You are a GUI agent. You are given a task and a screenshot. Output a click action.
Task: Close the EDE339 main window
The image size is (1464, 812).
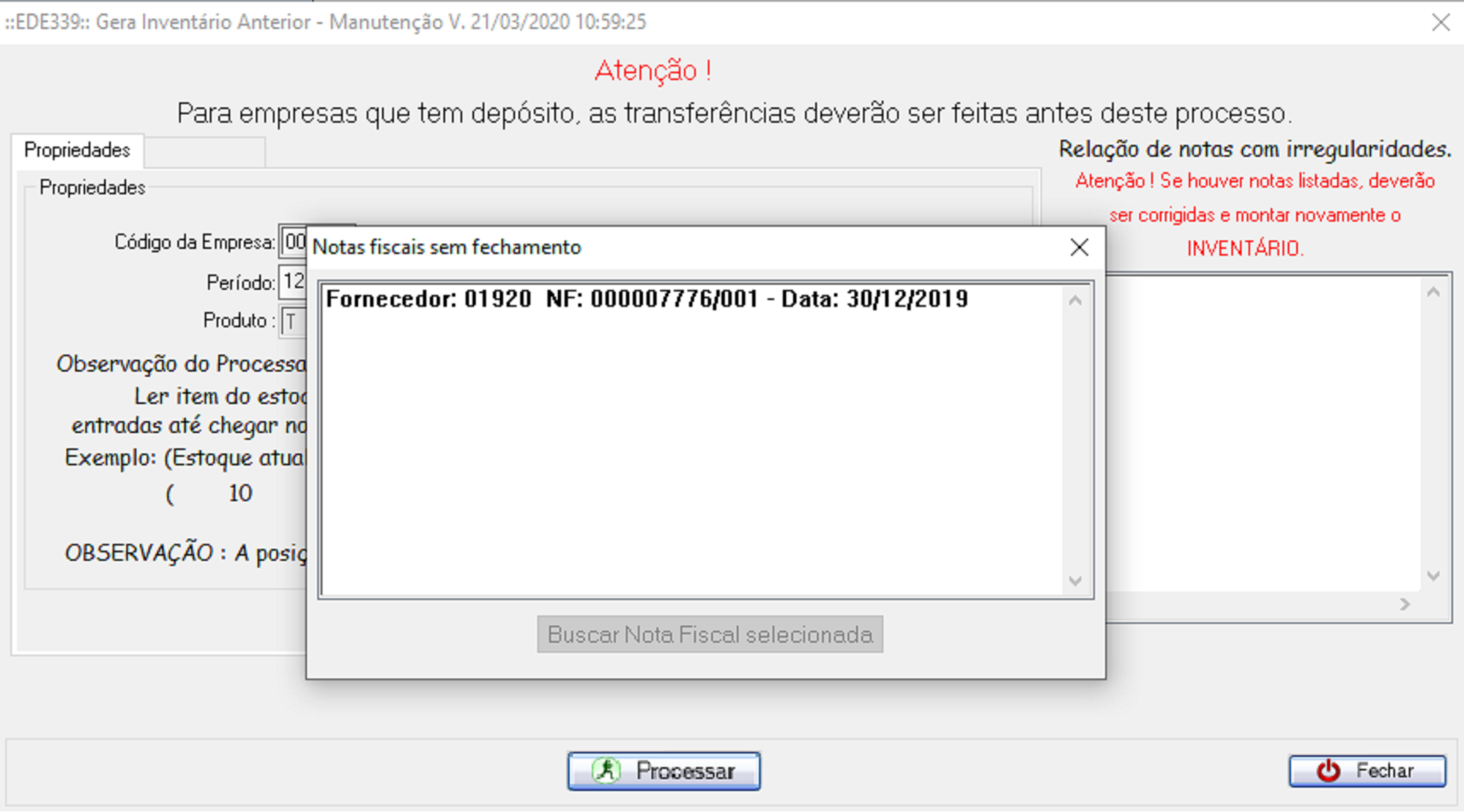[1441, 22]
